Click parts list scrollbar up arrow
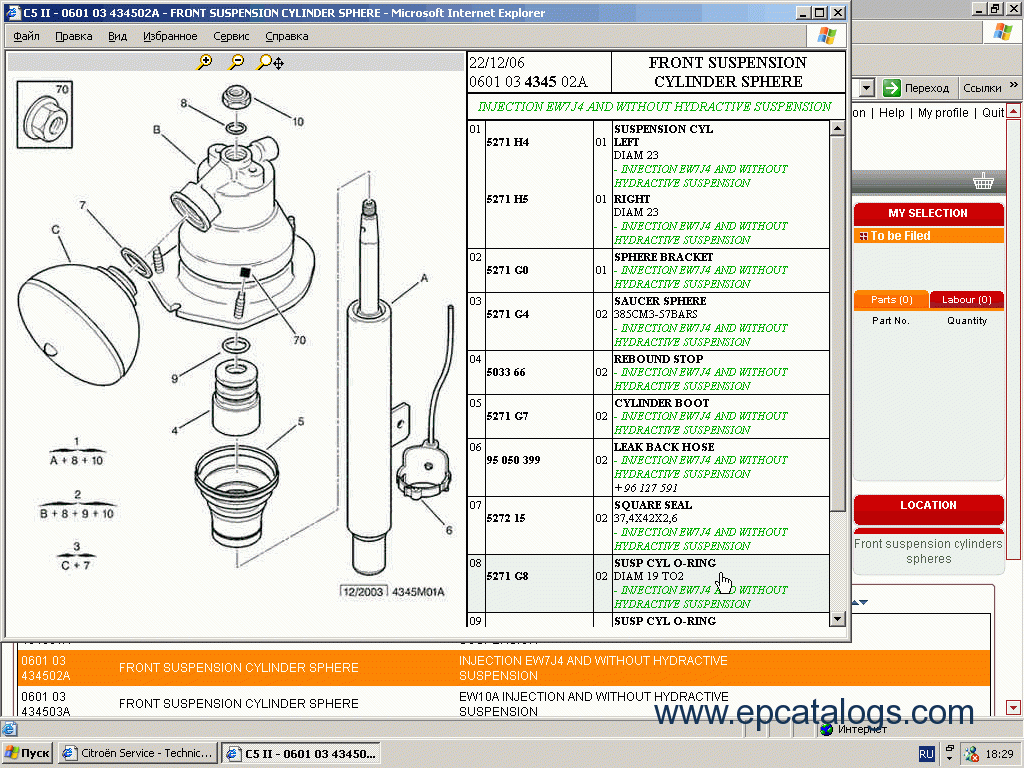Screen dimensions: 1024x768 (x=837, y=129)
